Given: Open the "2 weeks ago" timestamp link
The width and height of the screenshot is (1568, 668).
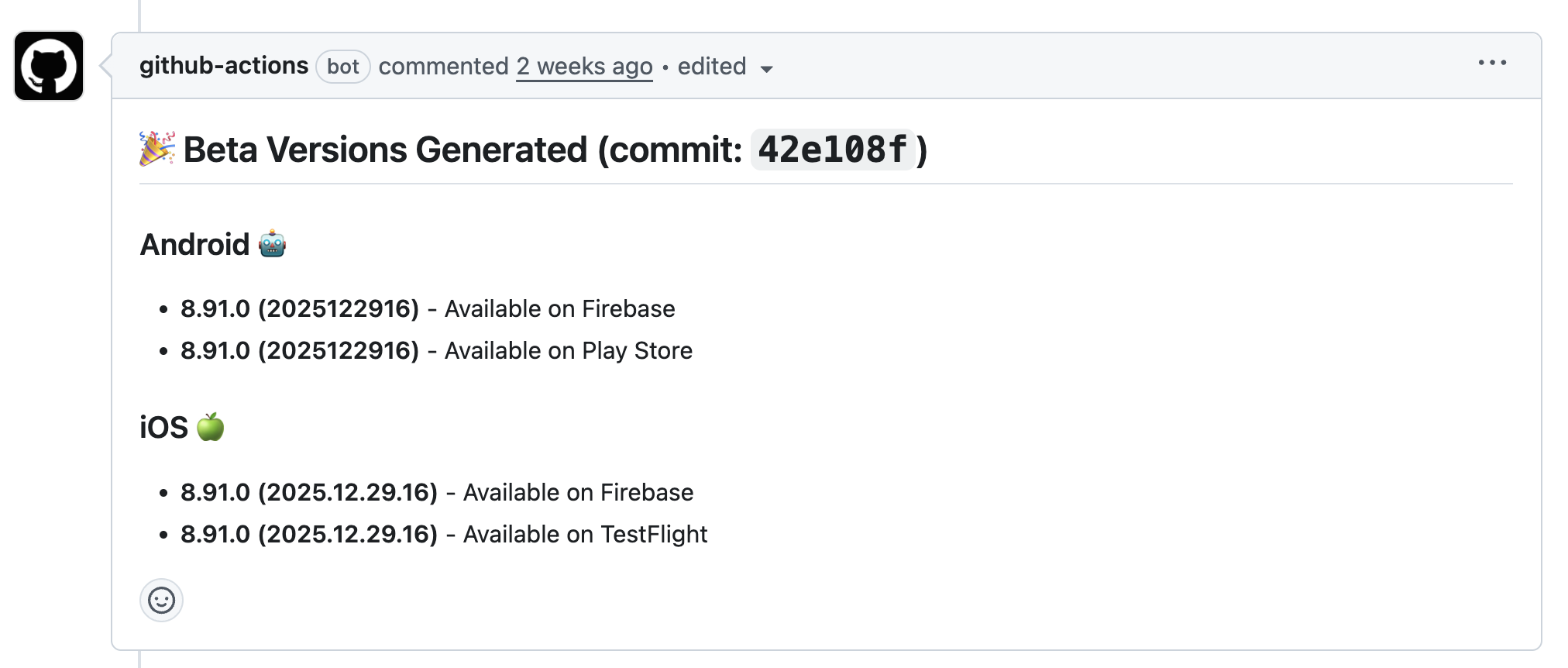Looking at the screenshot, I should coord(584,67).
